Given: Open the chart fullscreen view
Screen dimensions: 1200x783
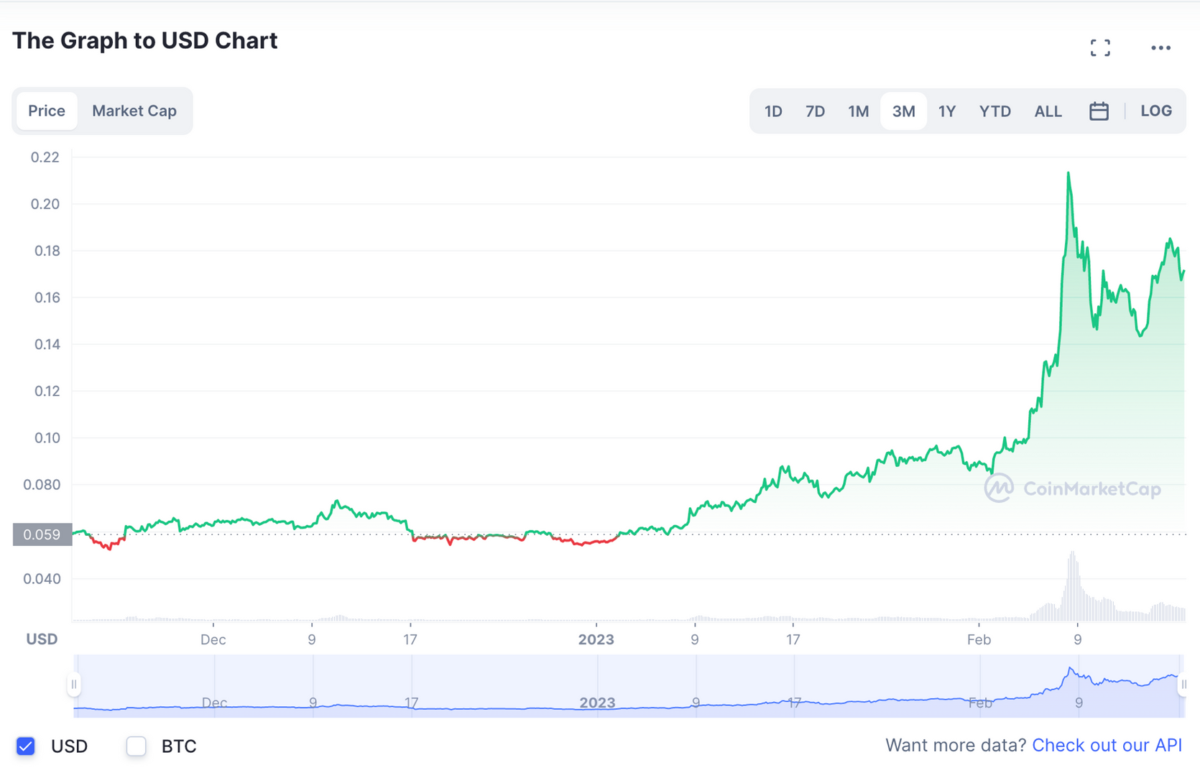Looking at the screenshot, I should (x=1100, y=47).
